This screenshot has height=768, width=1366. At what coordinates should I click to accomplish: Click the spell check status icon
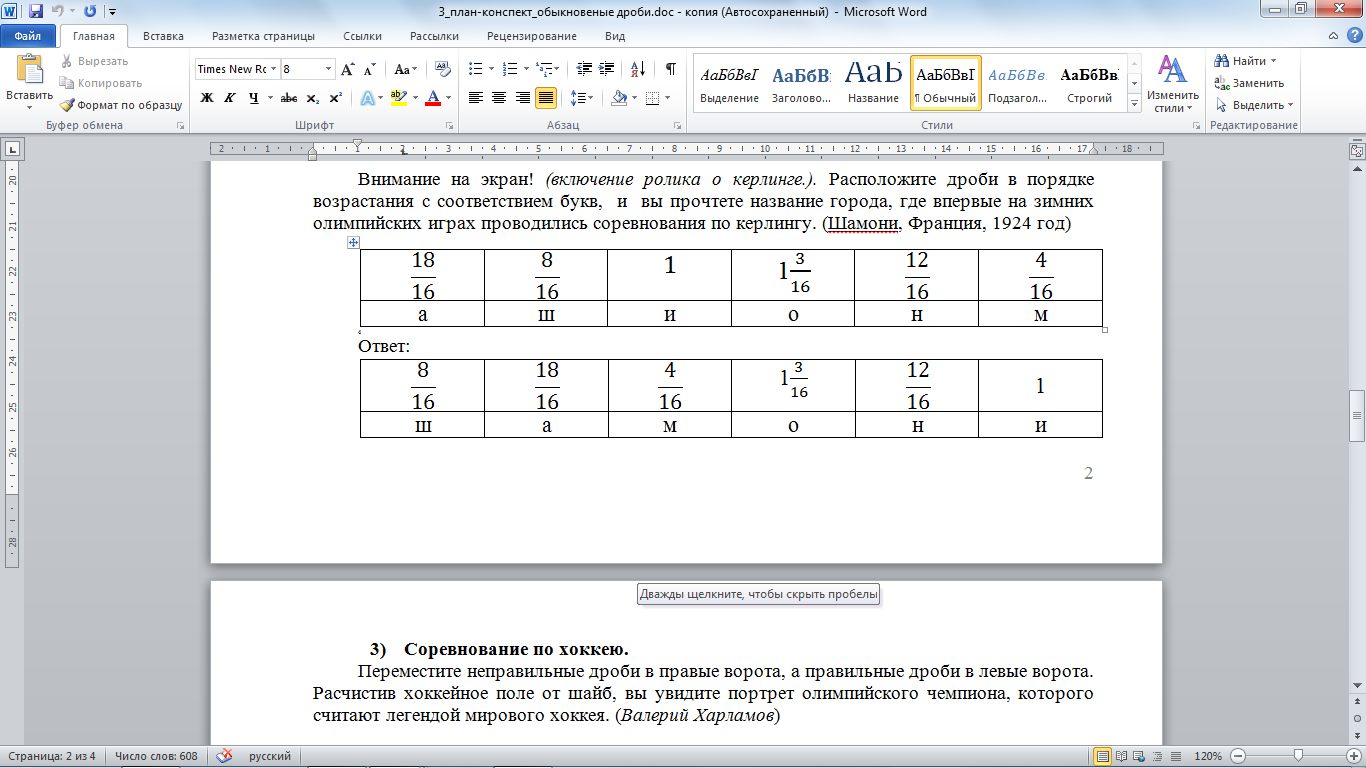pyautogui.click(x=225, y=757)
